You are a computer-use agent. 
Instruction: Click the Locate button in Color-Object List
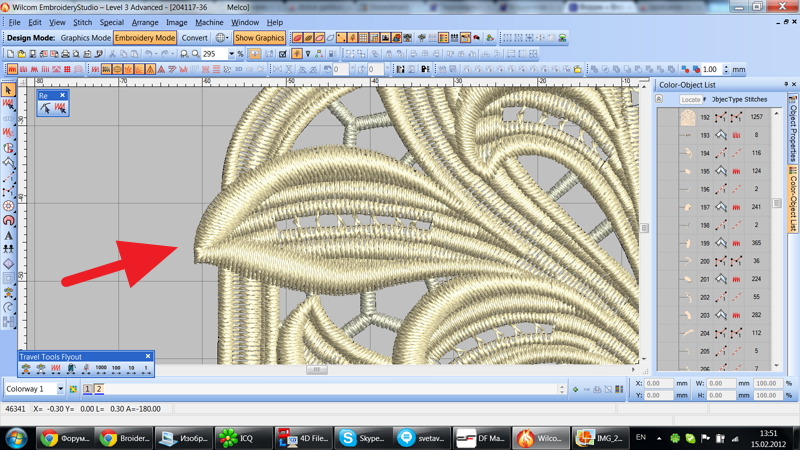pyautogui.click(x=690, y=99)
